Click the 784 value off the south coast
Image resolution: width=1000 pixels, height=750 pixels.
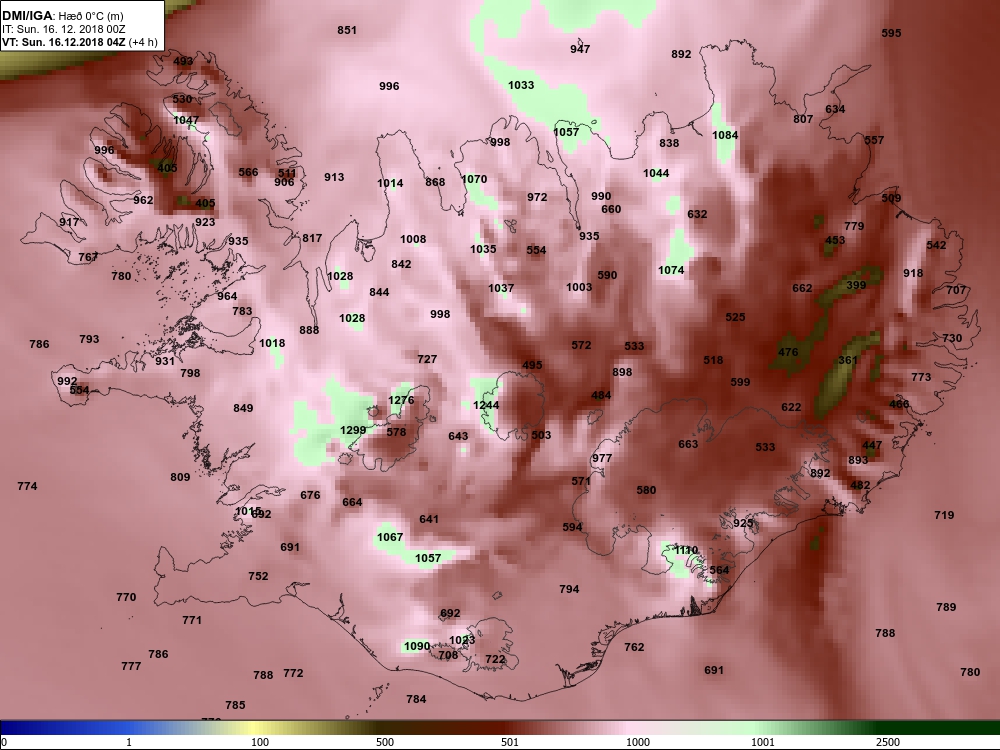416,699
